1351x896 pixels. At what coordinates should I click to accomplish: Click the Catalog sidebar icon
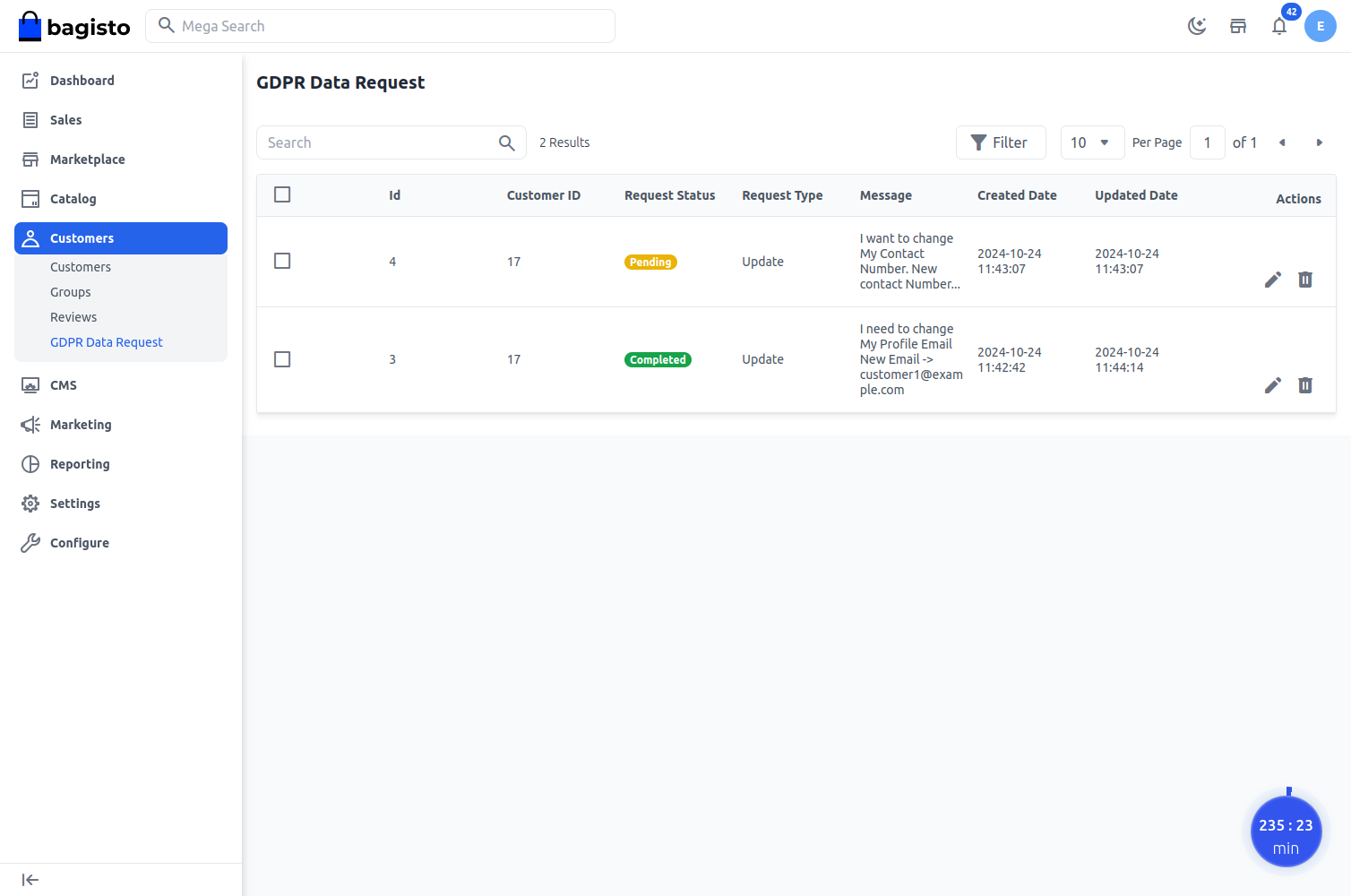click(30, 199)
